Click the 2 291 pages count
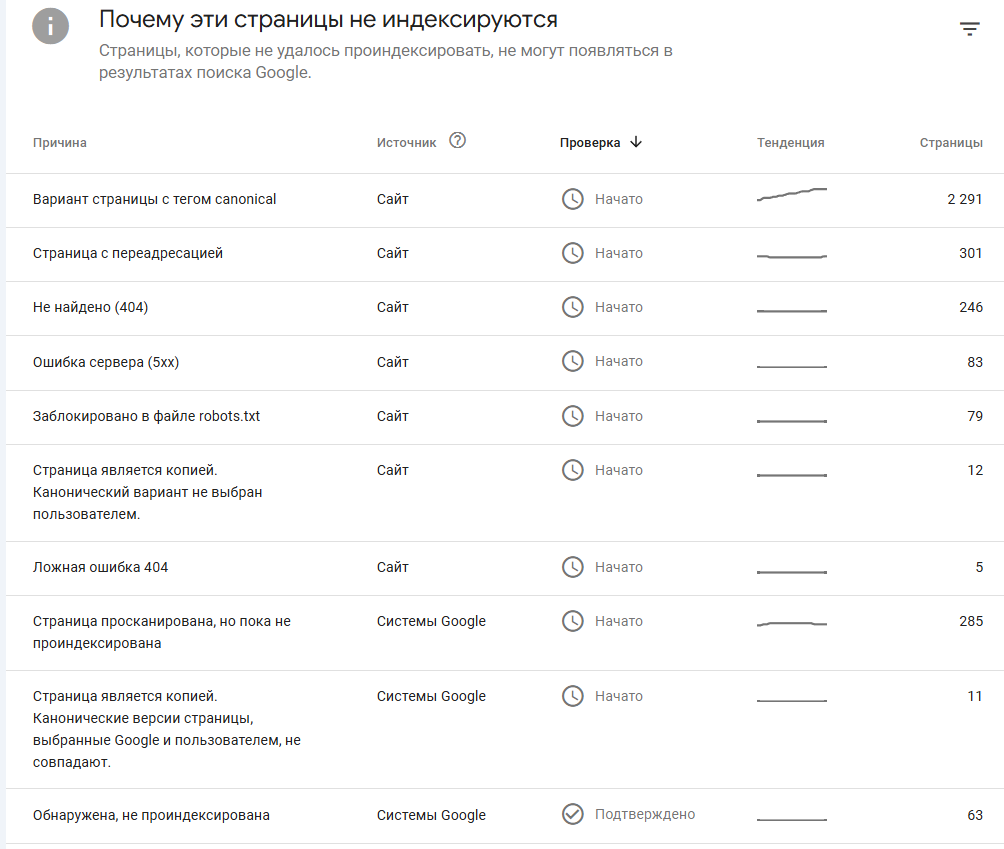The height and width of the screenshot is (849, 1004). [965, 199]
